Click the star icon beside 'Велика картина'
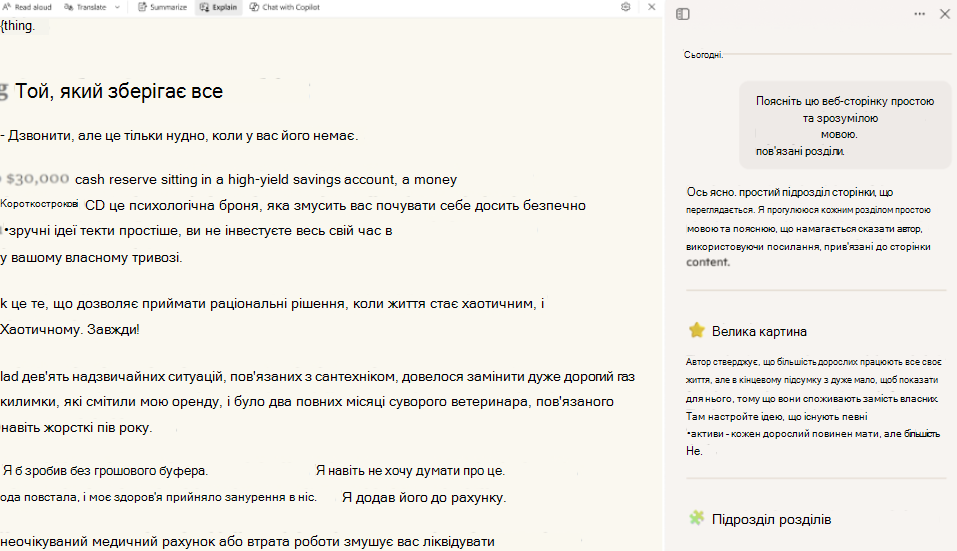The width and height of the screenshot is (957, 551). 696,331
